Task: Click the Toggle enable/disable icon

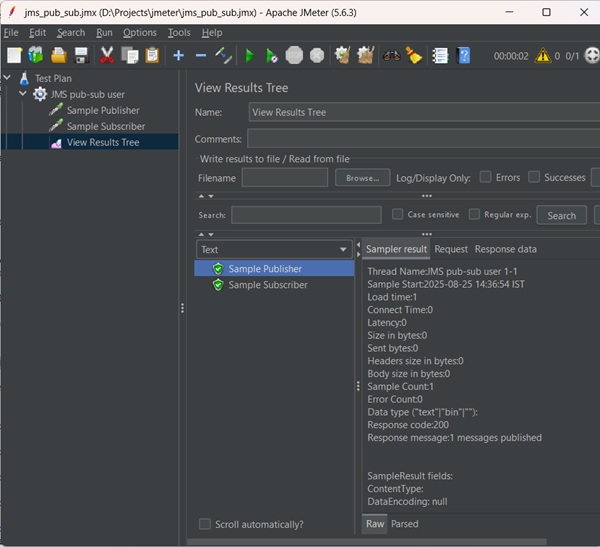Action: coord(223,56)
